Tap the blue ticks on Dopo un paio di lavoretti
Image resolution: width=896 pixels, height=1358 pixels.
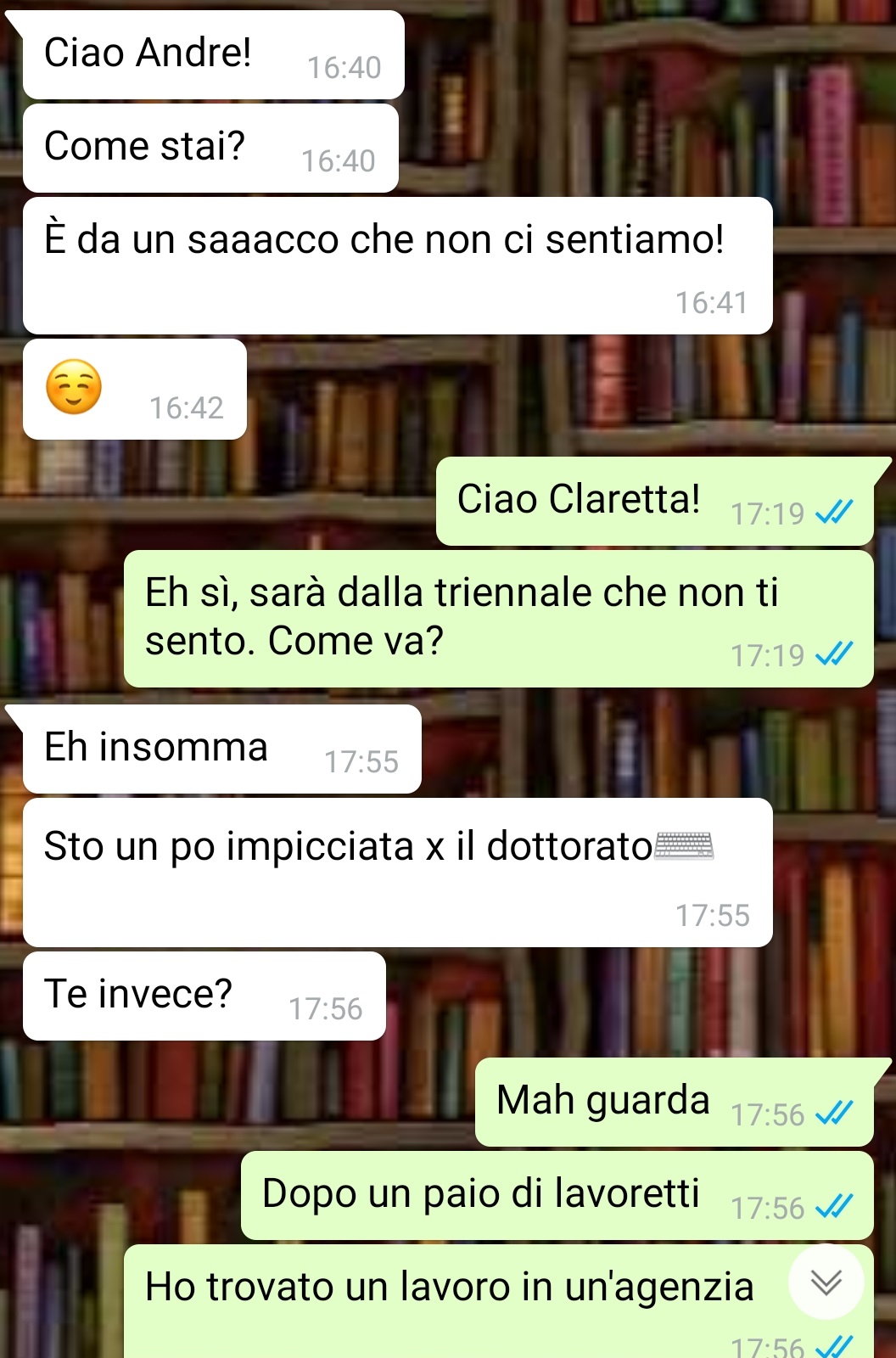point(833,1207)
